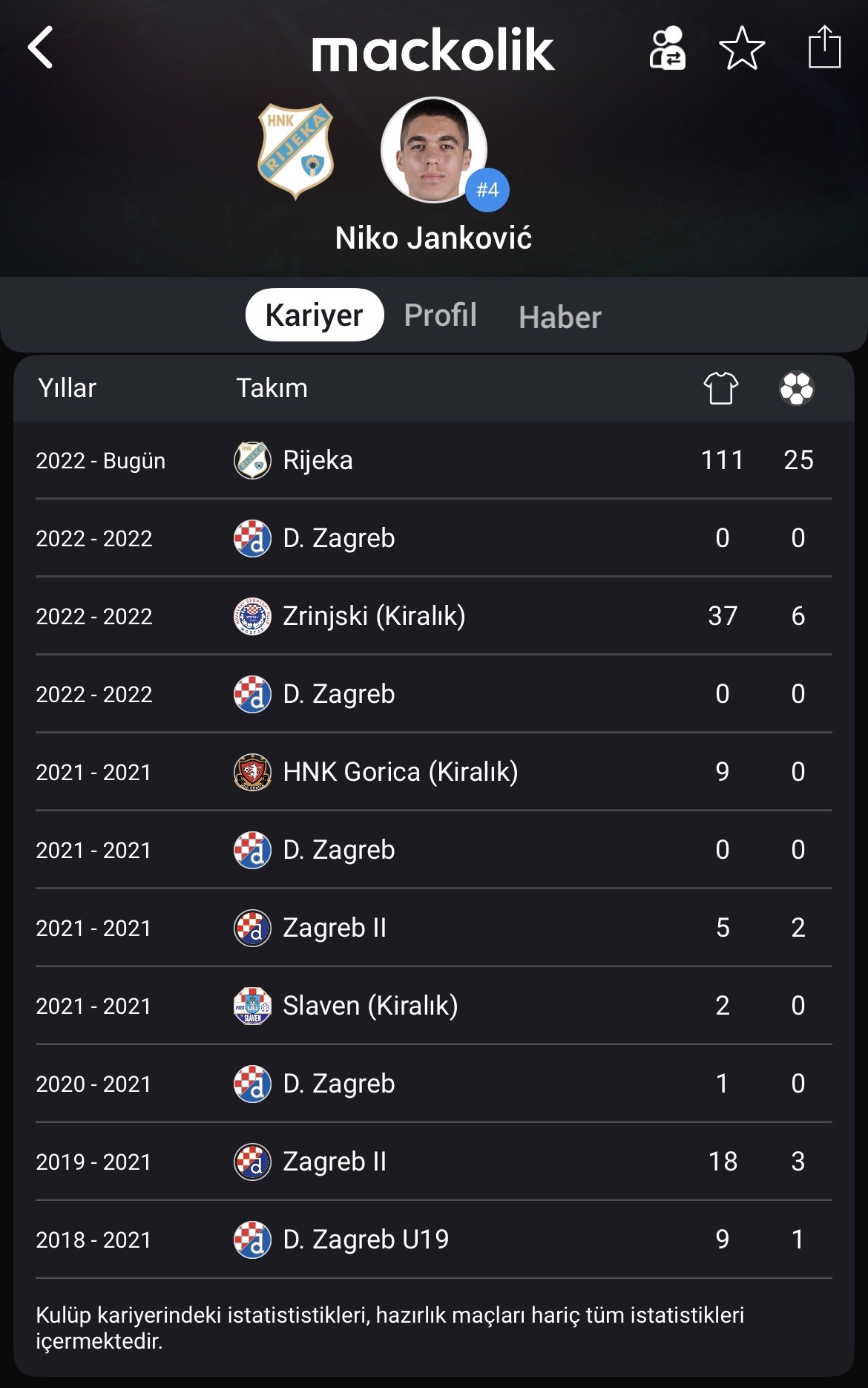Open the player comparison icon
The width and height of the screenshot is (868, 1388).
tap(667, 48)
